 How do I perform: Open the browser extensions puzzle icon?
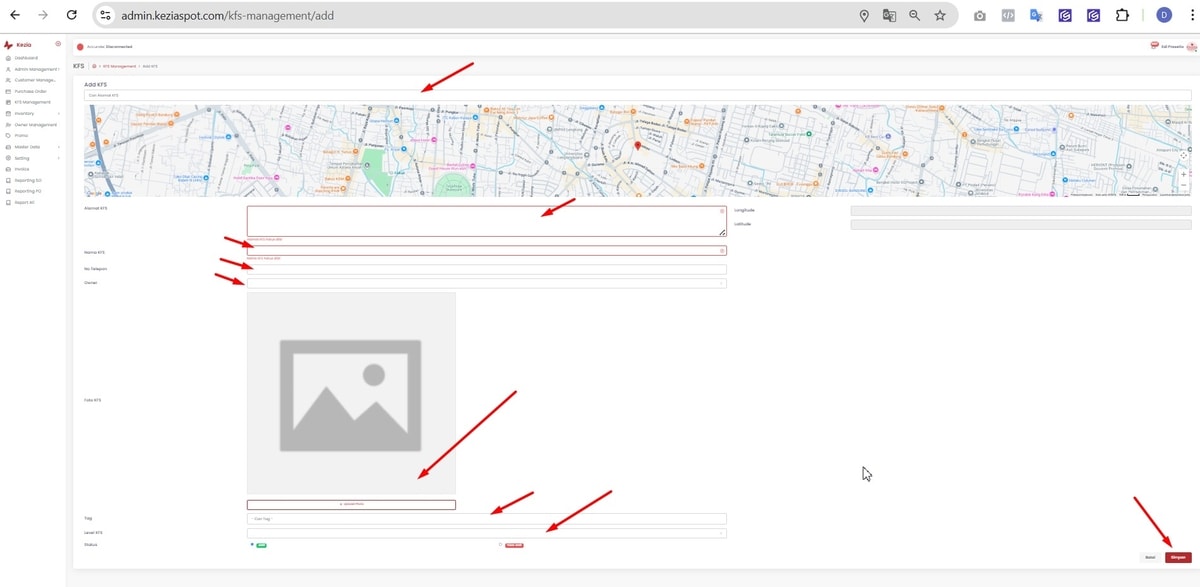[x=1123, y=16]
